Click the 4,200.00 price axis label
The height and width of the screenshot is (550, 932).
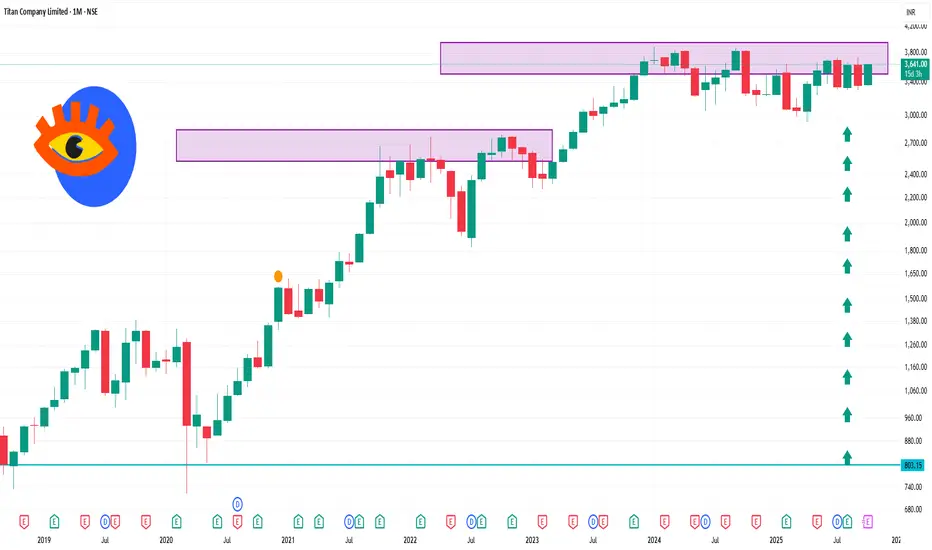910,28
